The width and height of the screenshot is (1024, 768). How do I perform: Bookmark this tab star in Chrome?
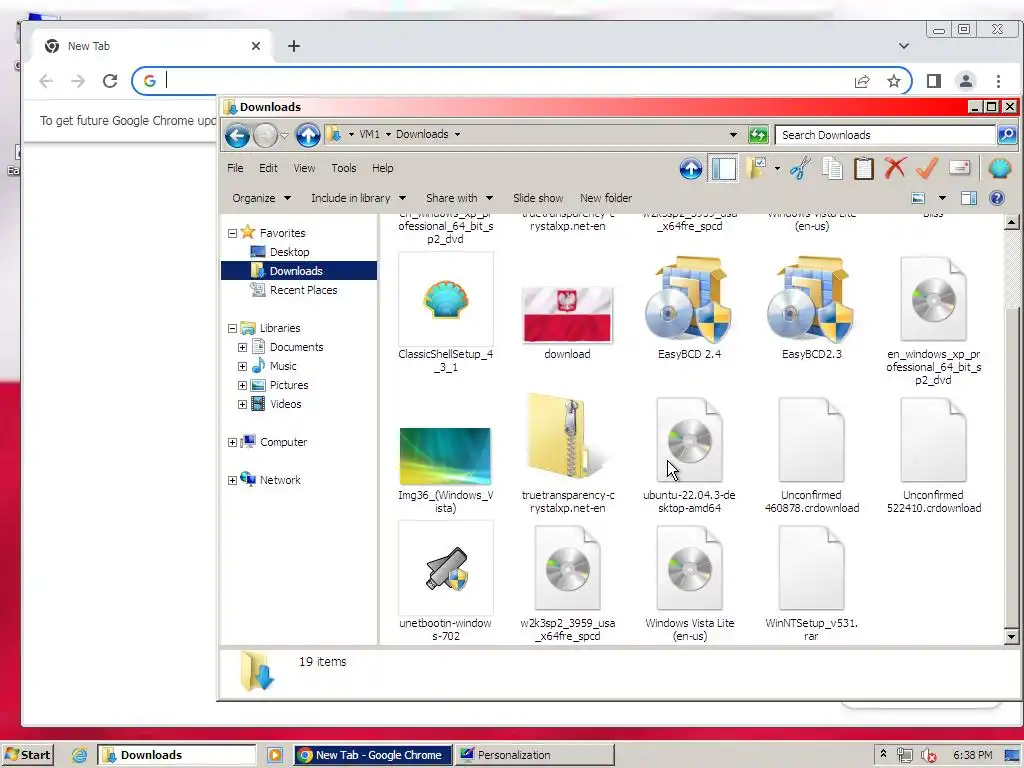click(x=893, y=81)
